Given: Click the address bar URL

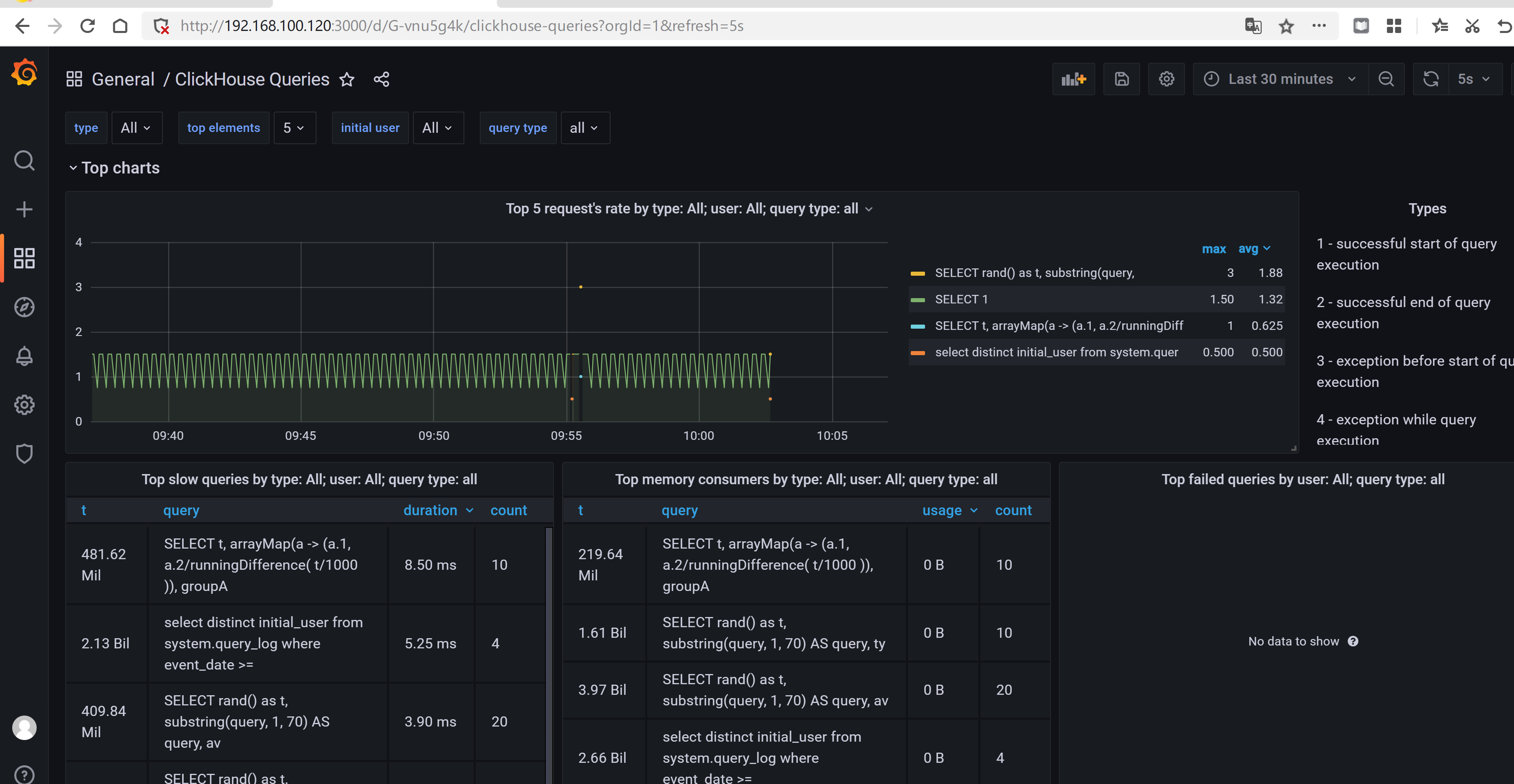Looking at the screenshot, I should click(462, 26).
